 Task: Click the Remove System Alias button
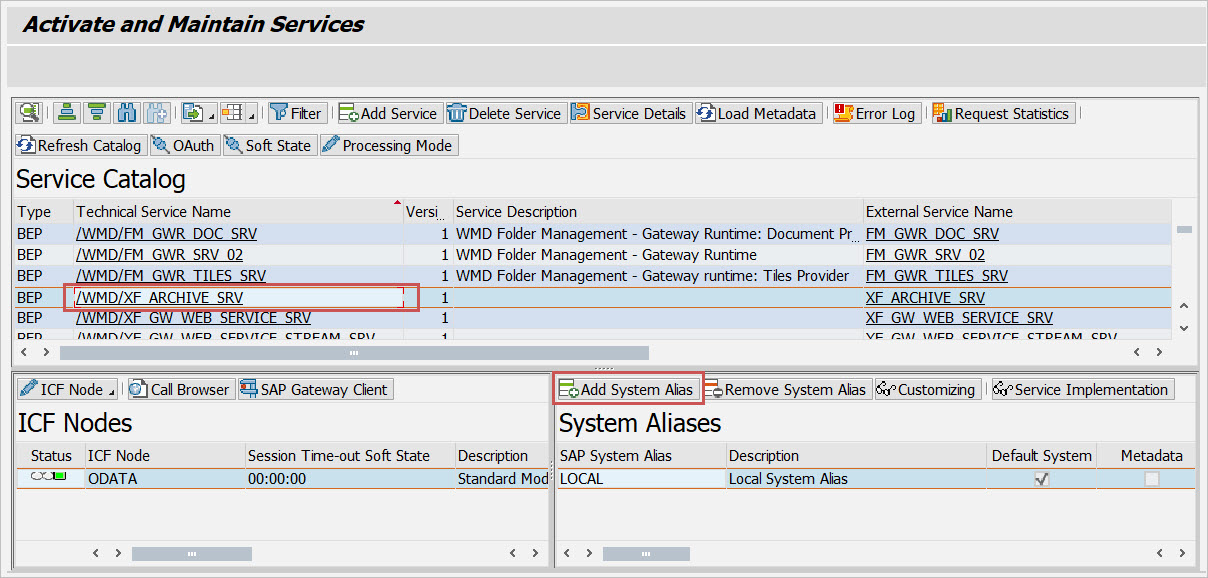coord(788,389)
